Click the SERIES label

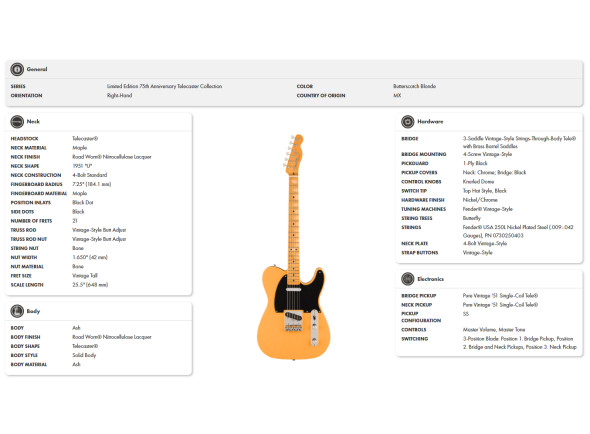click(x=18, y=86)
